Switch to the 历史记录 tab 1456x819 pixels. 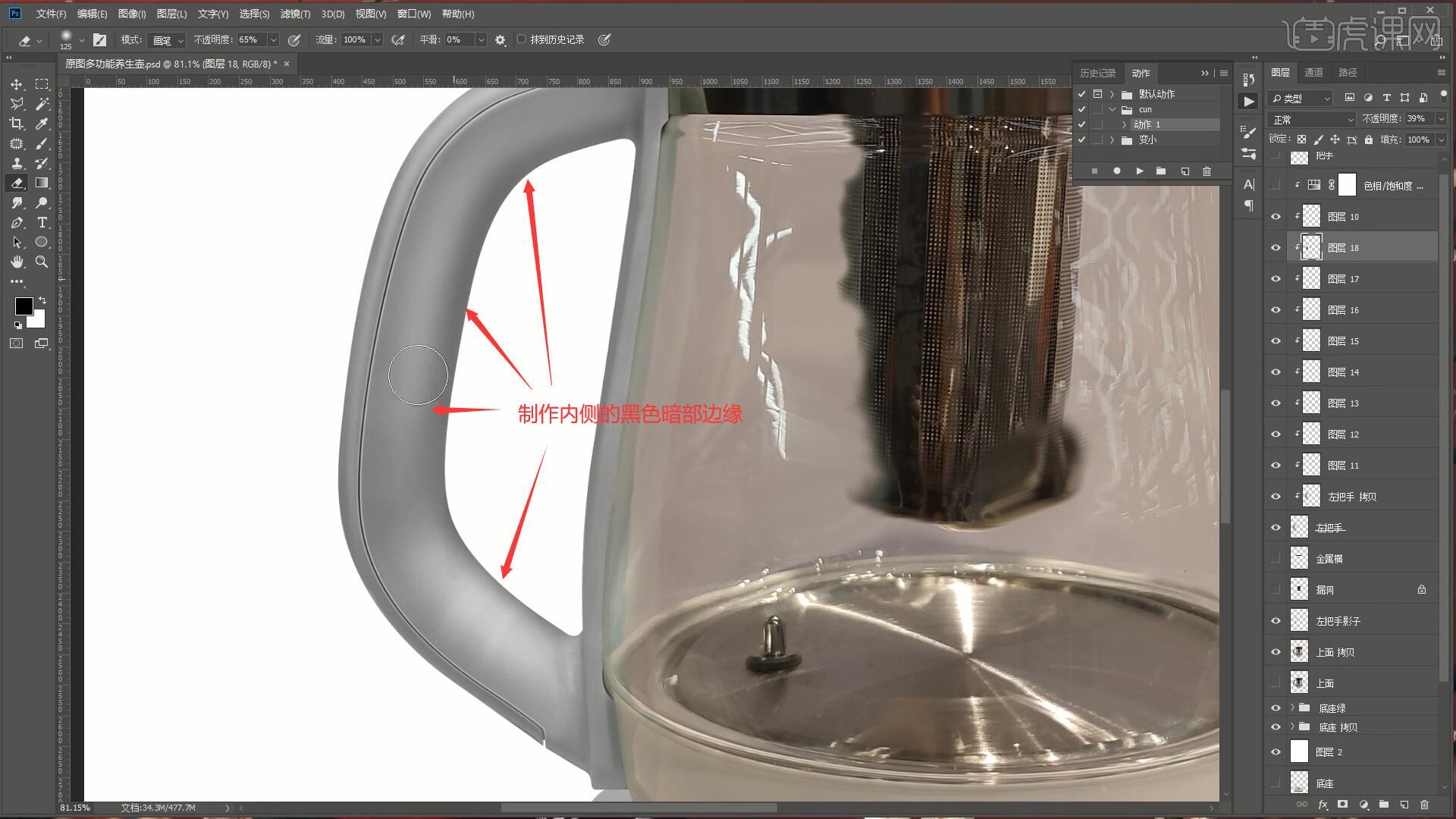click(1097, 73)
